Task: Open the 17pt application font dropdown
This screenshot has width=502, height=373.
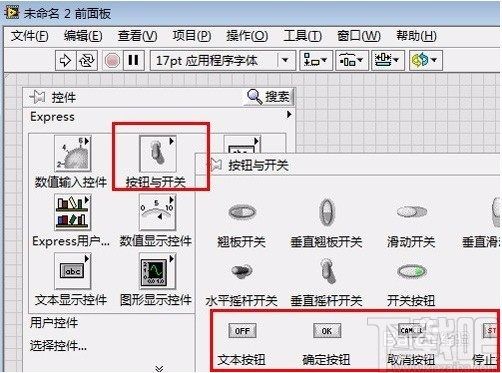Action: 223,61
